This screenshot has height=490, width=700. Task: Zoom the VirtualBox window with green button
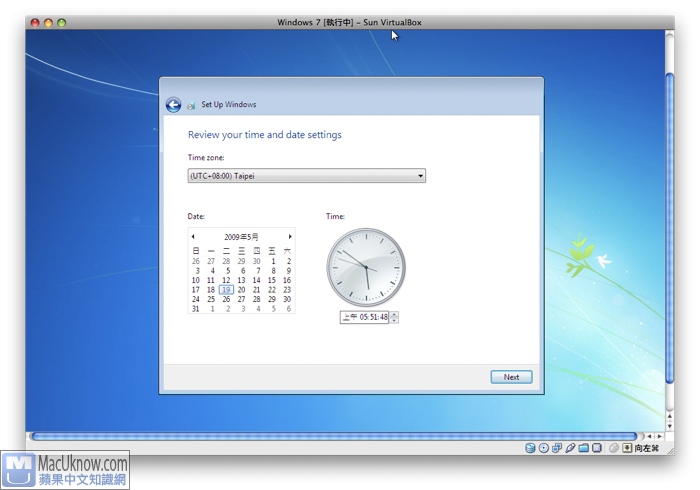tap(62, 22)
